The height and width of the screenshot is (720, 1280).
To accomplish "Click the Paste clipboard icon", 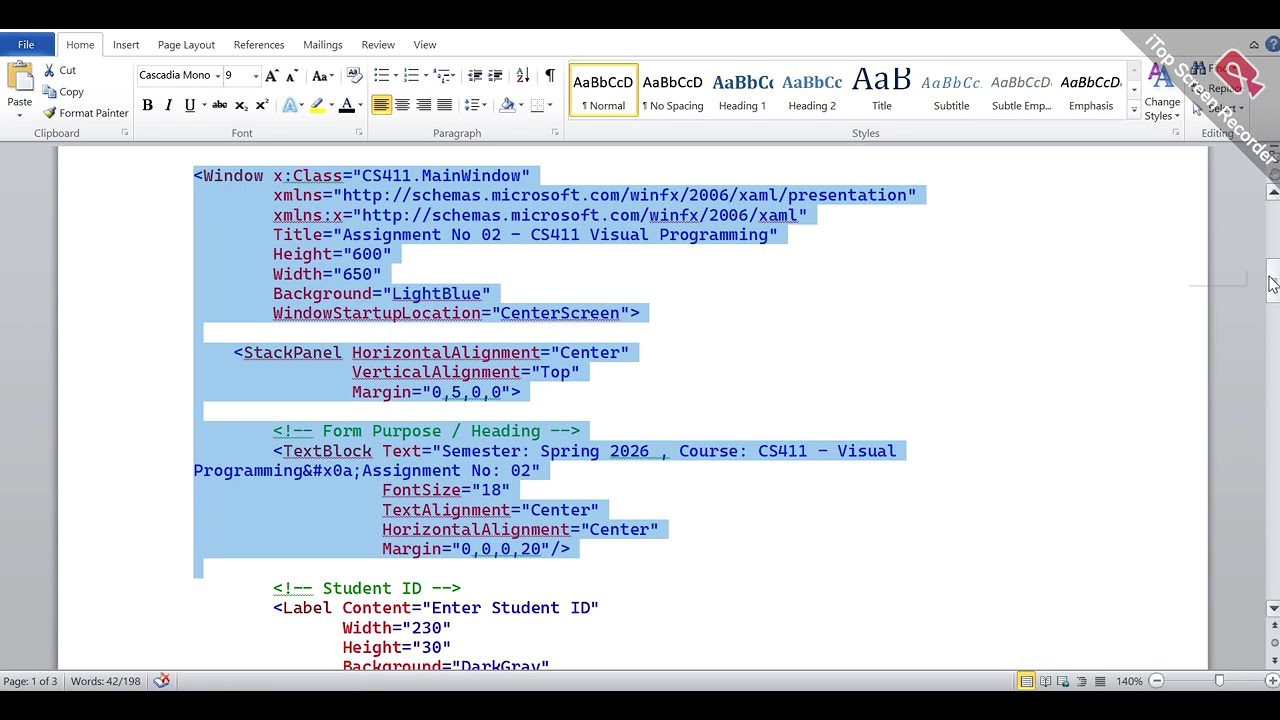I will tap(19, 78).
